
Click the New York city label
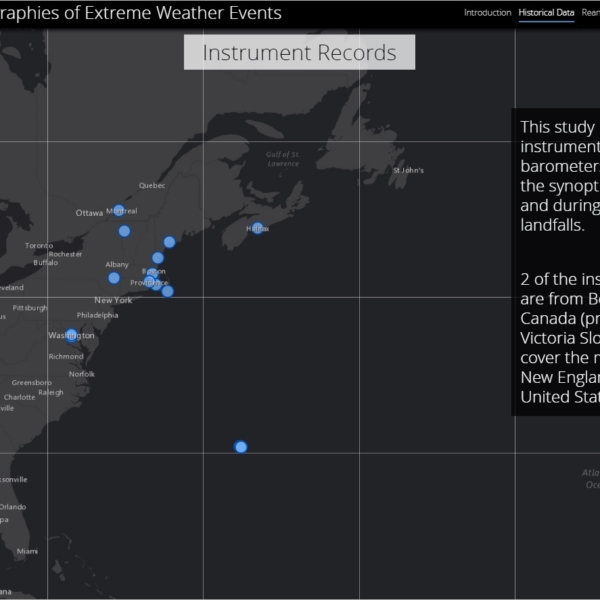113,300
